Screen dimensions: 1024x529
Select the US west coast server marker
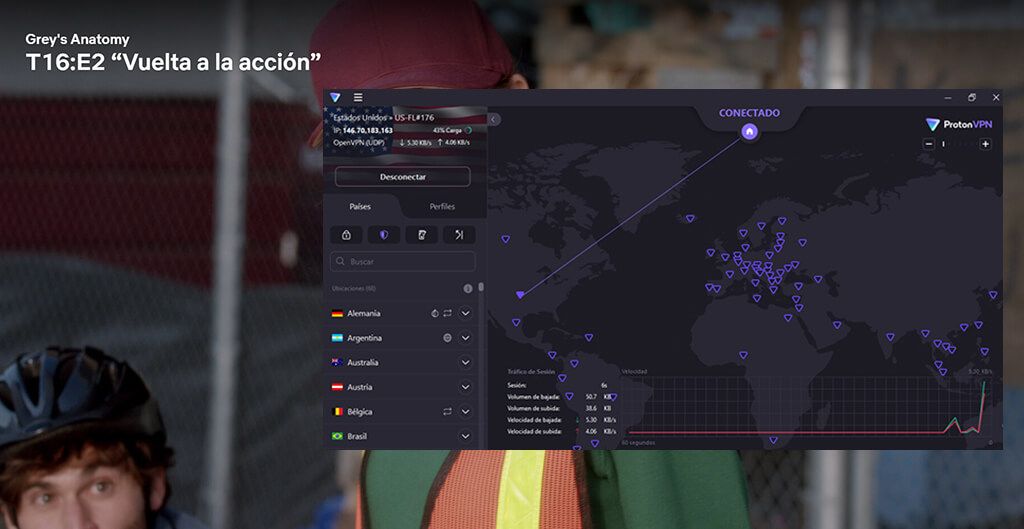[x=505, y=239]
